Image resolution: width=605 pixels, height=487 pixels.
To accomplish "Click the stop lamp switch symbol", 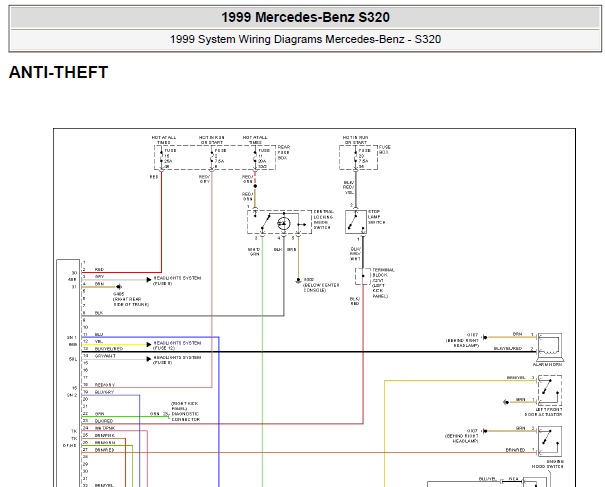I will [x=356, y=222].
